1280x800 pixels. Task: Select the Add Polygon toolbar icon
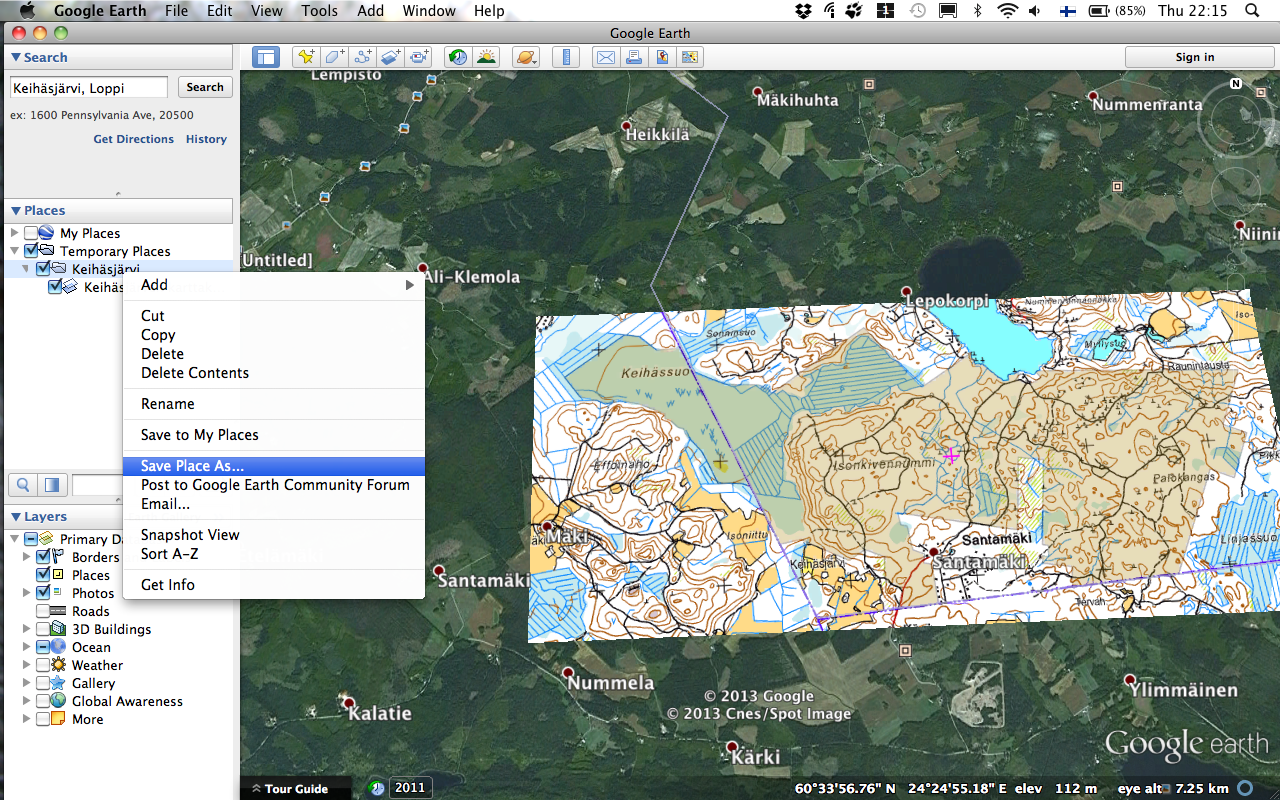[334, 57]
